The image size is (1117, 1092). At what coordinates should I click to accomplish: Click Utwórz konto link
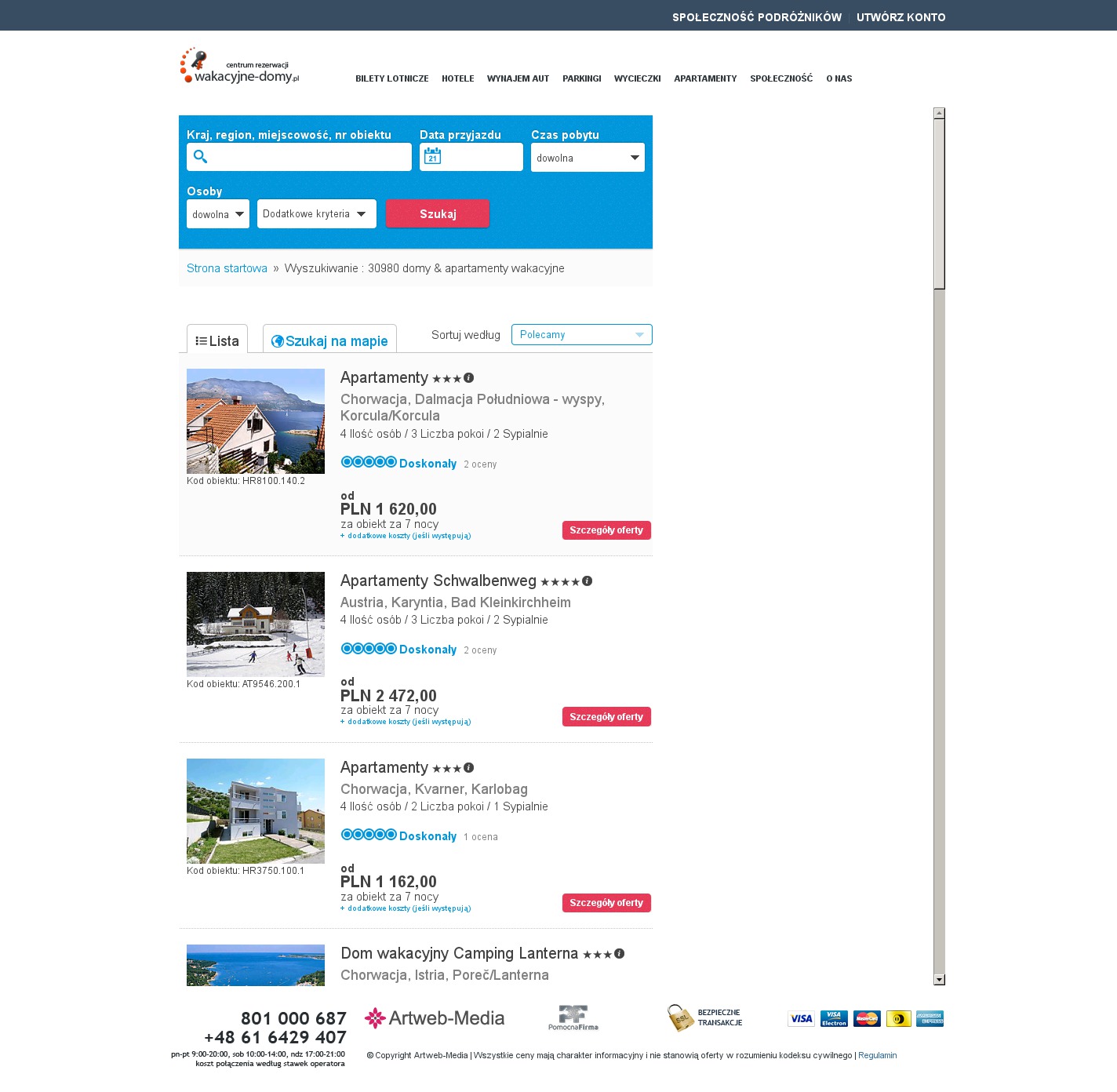click(x=901, y=17)
